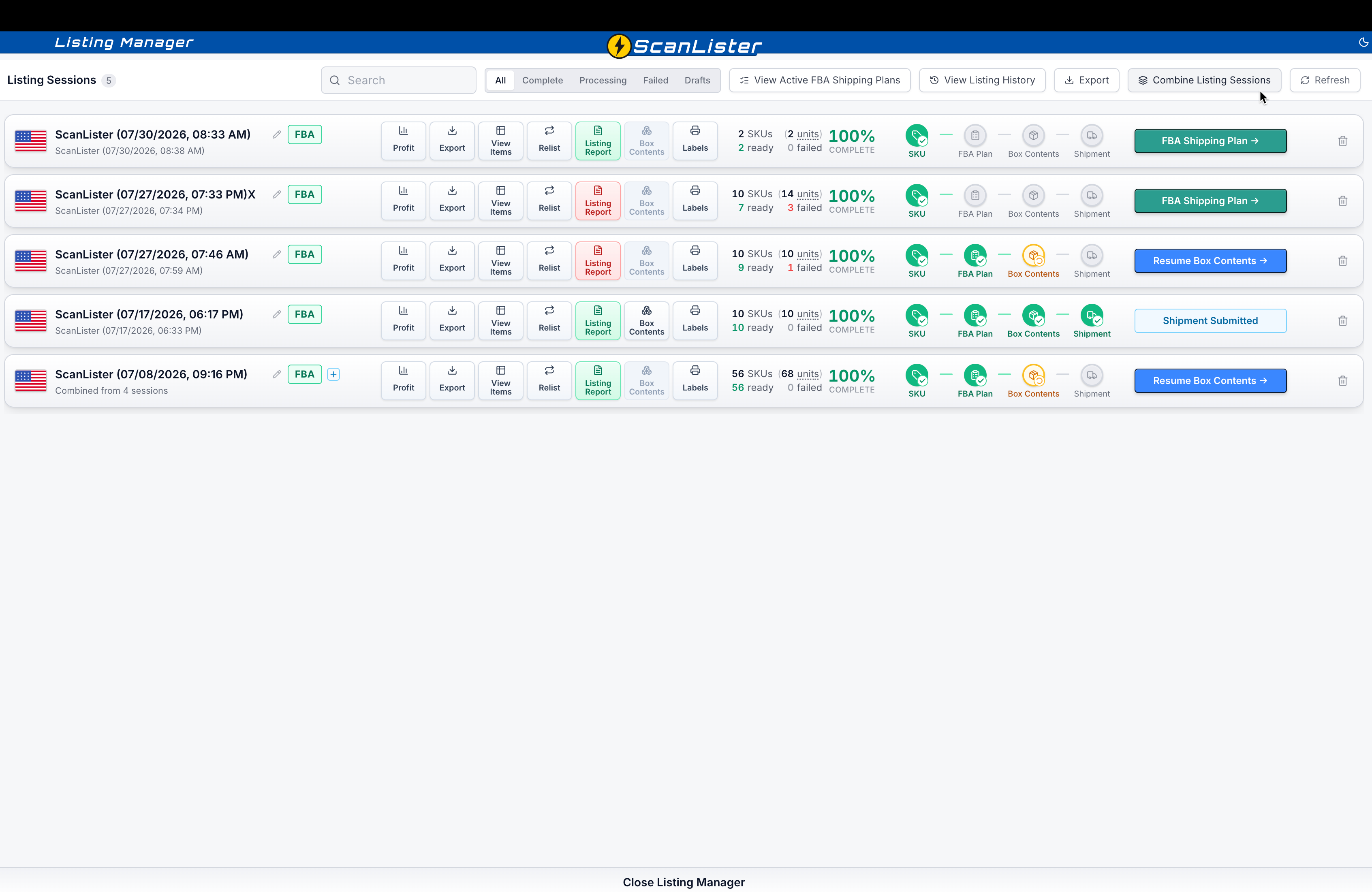
Task: Click Listing Sessions count badge 5
Action: coord(108,81)
